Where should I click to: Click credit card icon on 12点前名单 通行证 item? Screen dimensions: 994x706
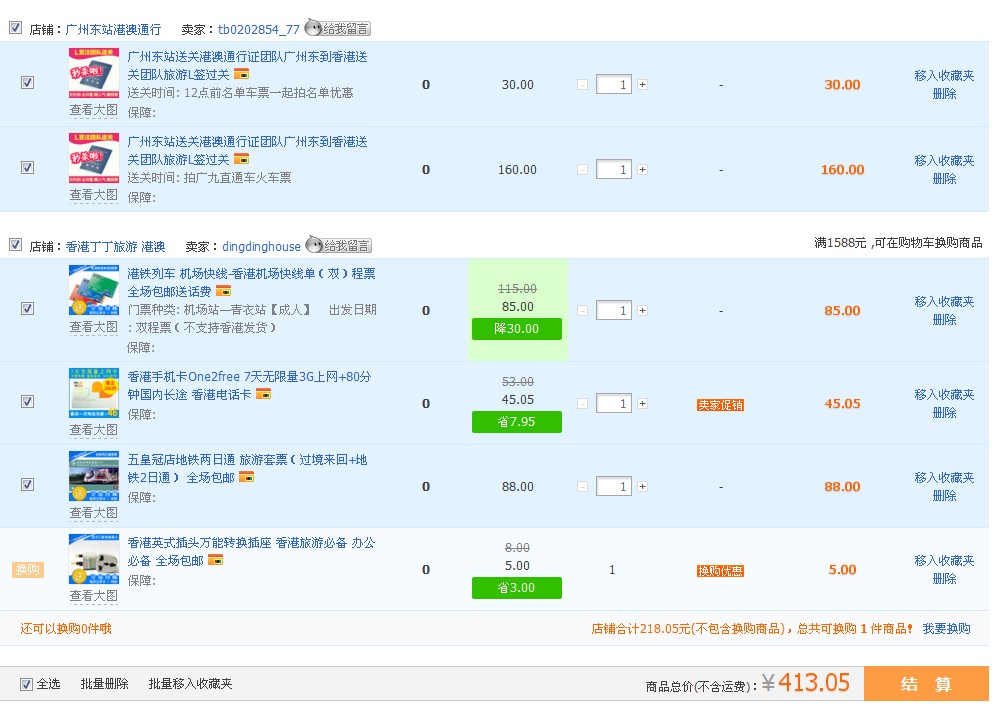point(241,74)
